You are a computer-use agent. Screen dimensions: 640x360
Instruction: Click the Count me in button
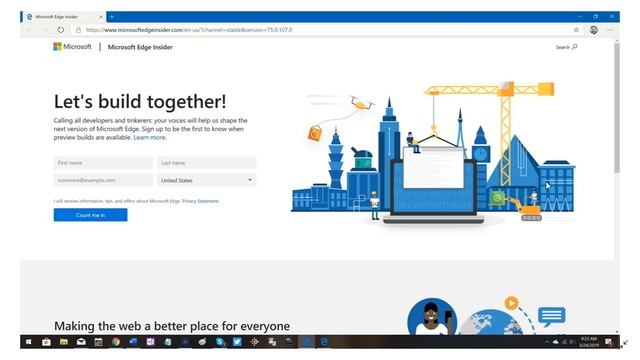91,215
